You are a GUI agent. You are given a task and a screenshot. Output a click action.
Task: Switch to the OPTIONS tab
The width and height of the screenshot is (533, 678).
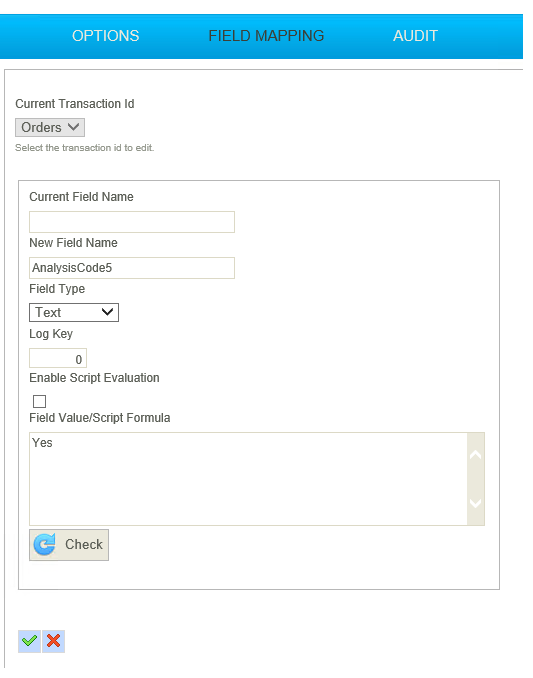[105, 36]
